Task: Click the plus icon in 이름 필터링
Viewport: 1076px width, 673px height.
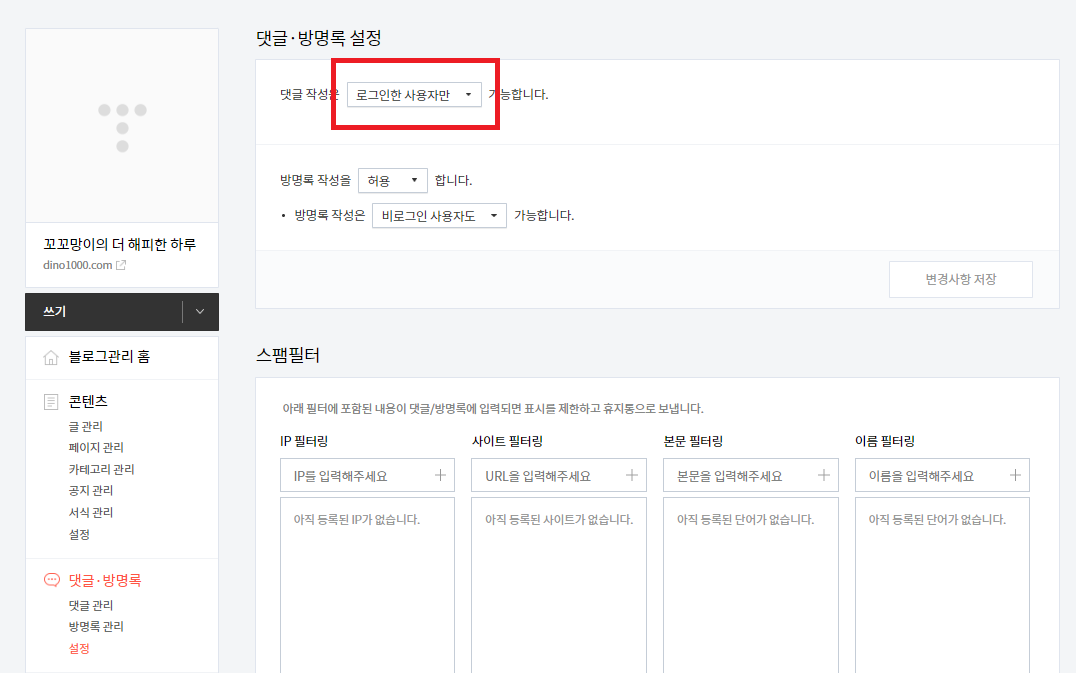Action: coord(1015,475)
